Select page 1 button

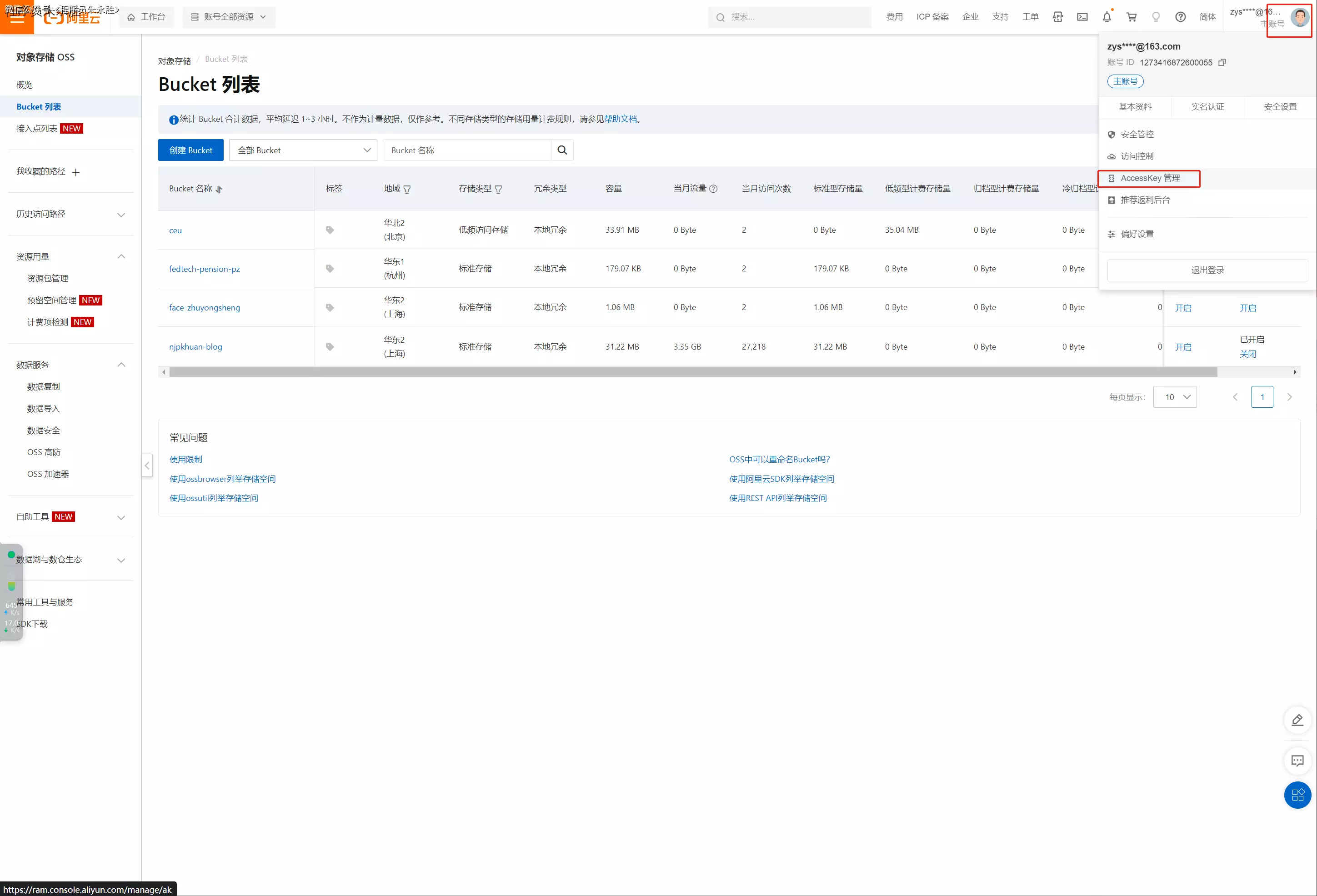[x=1262, y=397]
